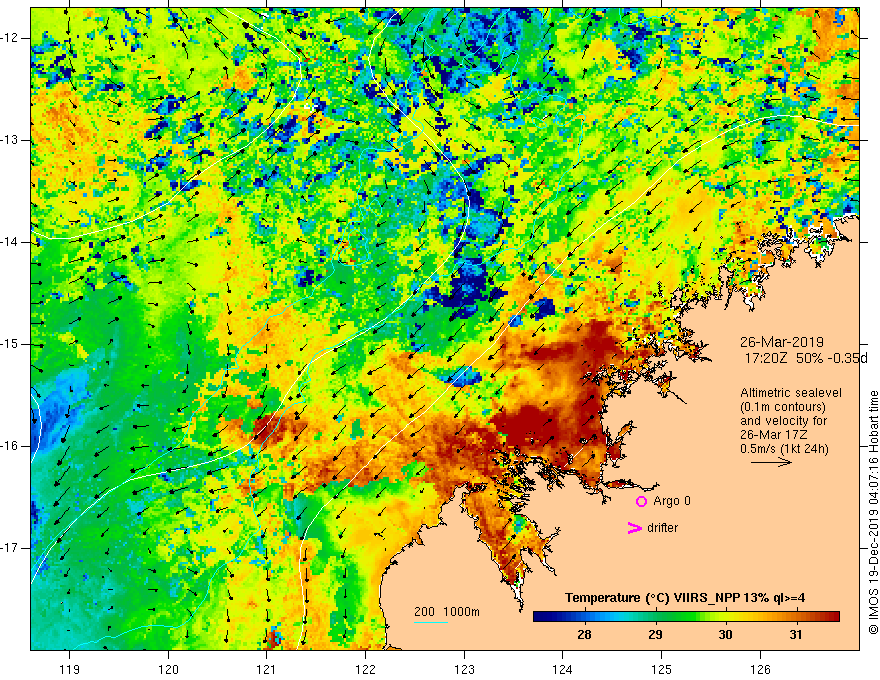Viewport: 880px width, 680px height.
Task: Click longitude axis label 124
Action: click(563, 669)
